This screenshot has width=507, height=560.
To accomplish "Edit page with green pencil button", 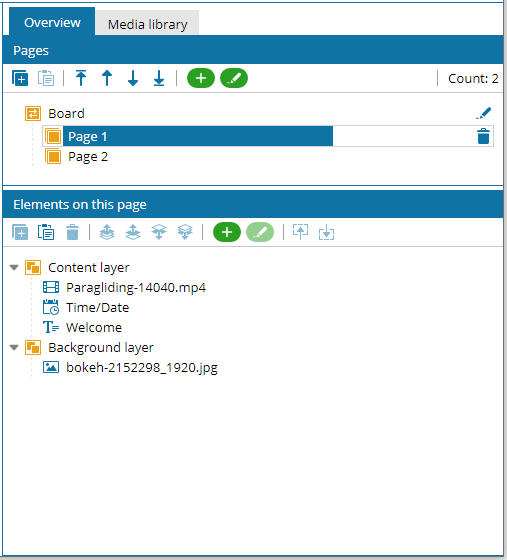I will 234,78.
